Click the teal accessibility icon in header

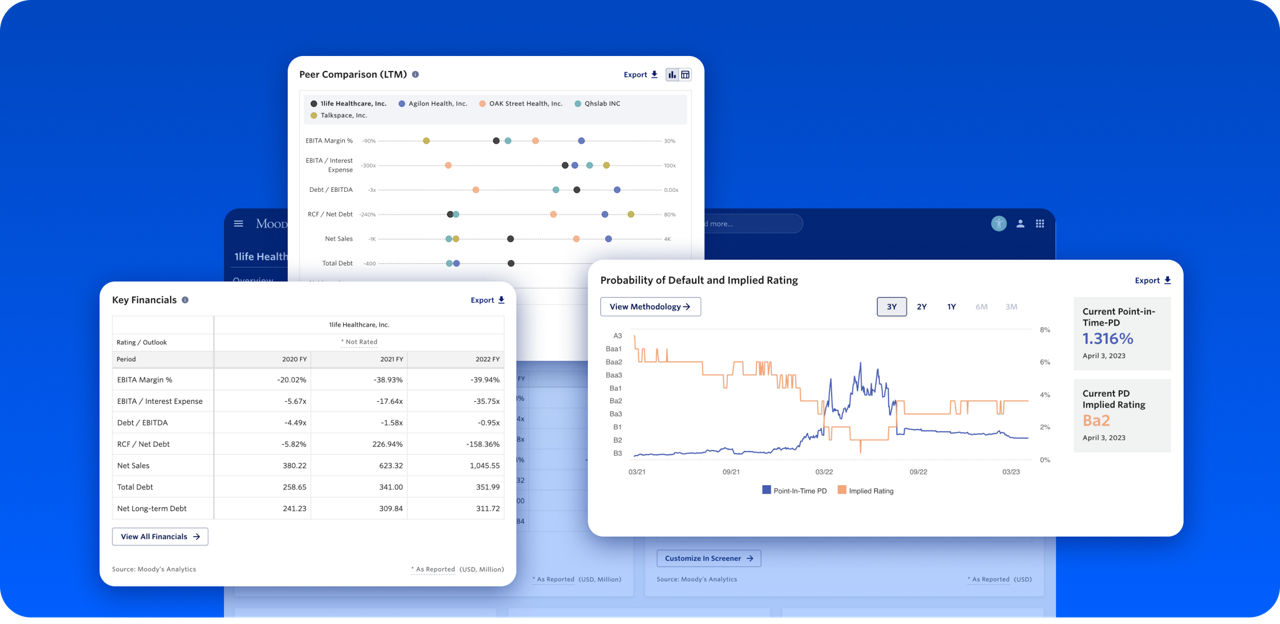pyautogui.click(x=998, y=224)
